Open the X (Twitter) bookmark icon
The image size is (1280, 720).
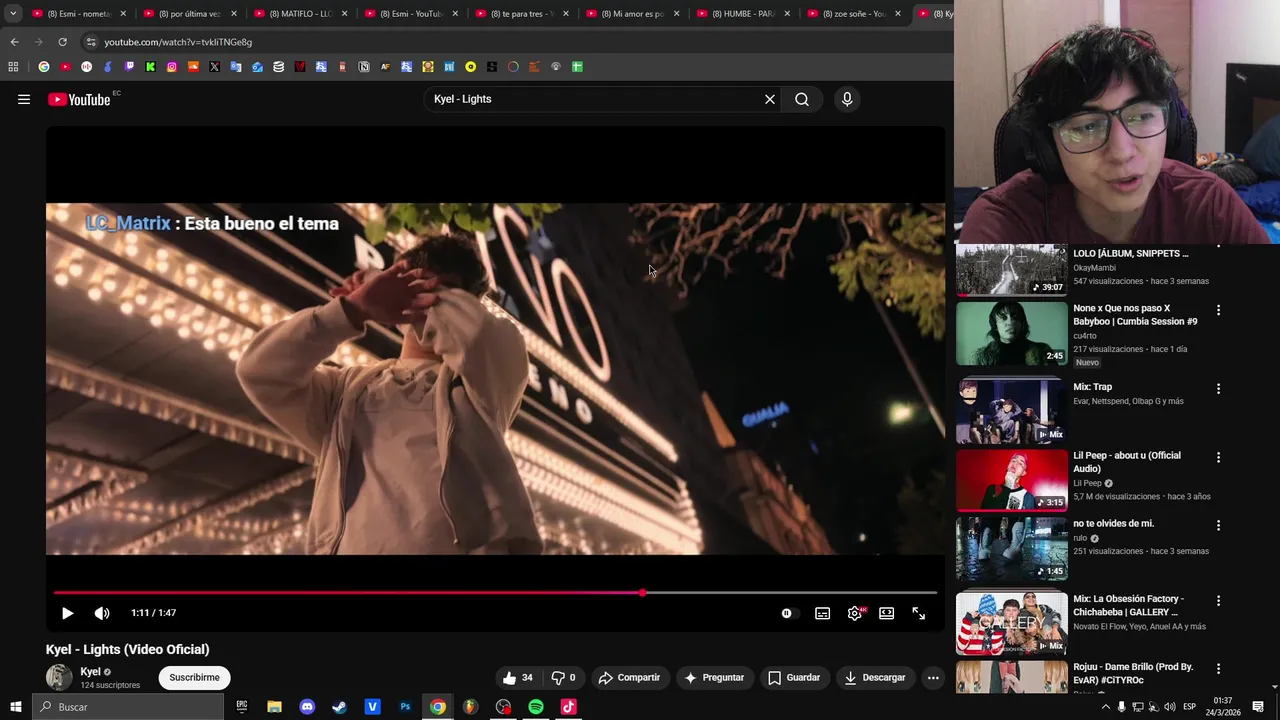[x=214, y=67]
